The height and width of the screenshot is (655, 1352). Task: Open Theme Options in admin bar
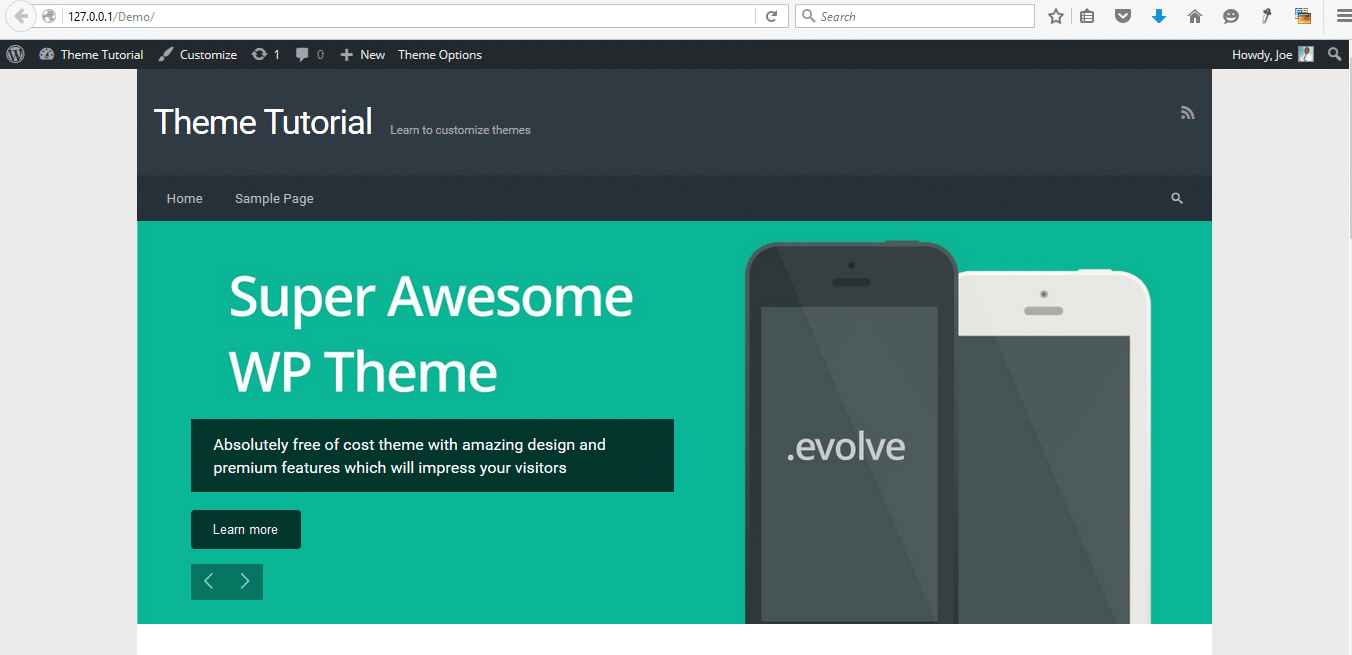coord(440,55)
